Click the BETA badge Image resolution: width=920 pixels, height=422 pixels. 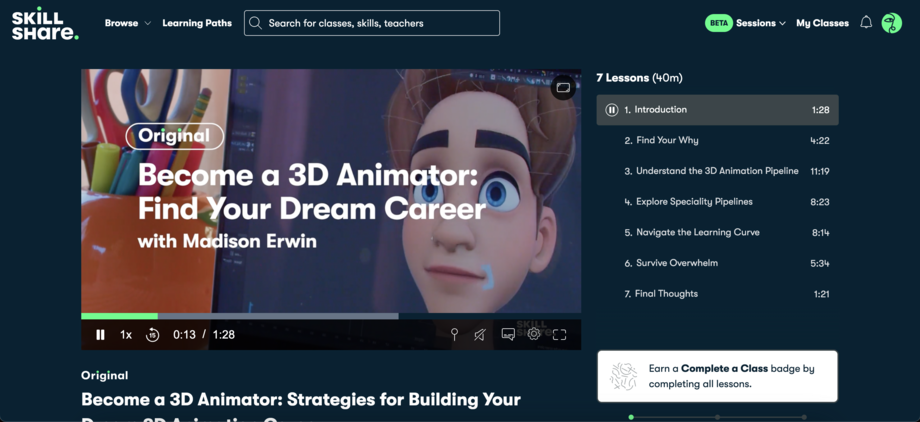(718, 23)
